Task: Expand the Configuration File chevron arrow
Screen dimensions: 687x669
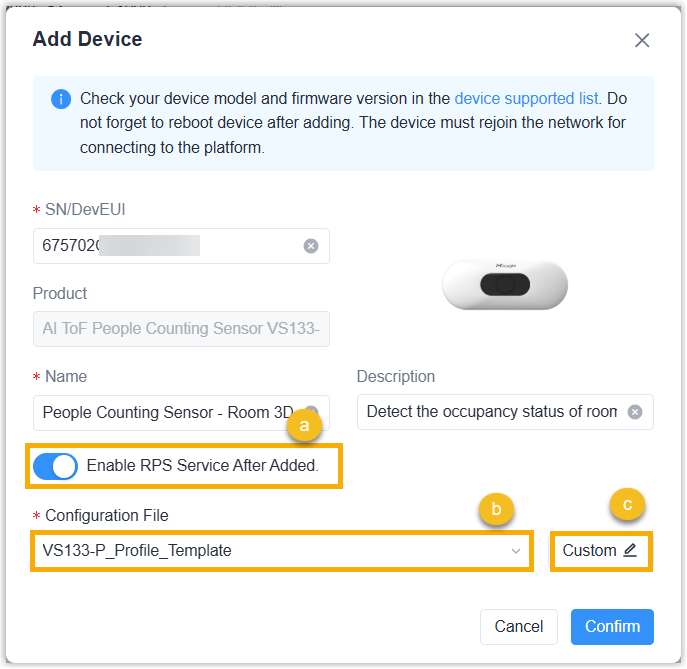Action: pyautogui.click(x=516, y=551)
